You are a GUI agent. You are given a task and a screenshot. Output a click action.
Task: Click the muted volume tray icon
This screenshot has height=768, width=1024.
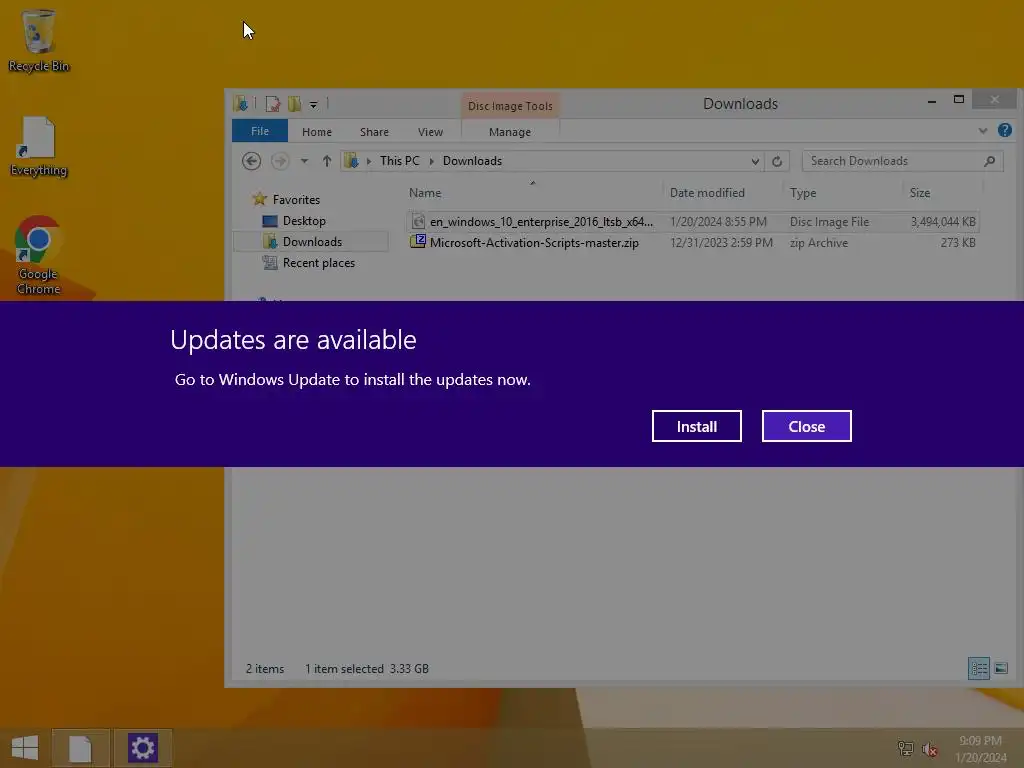click(x=930, y=748)
